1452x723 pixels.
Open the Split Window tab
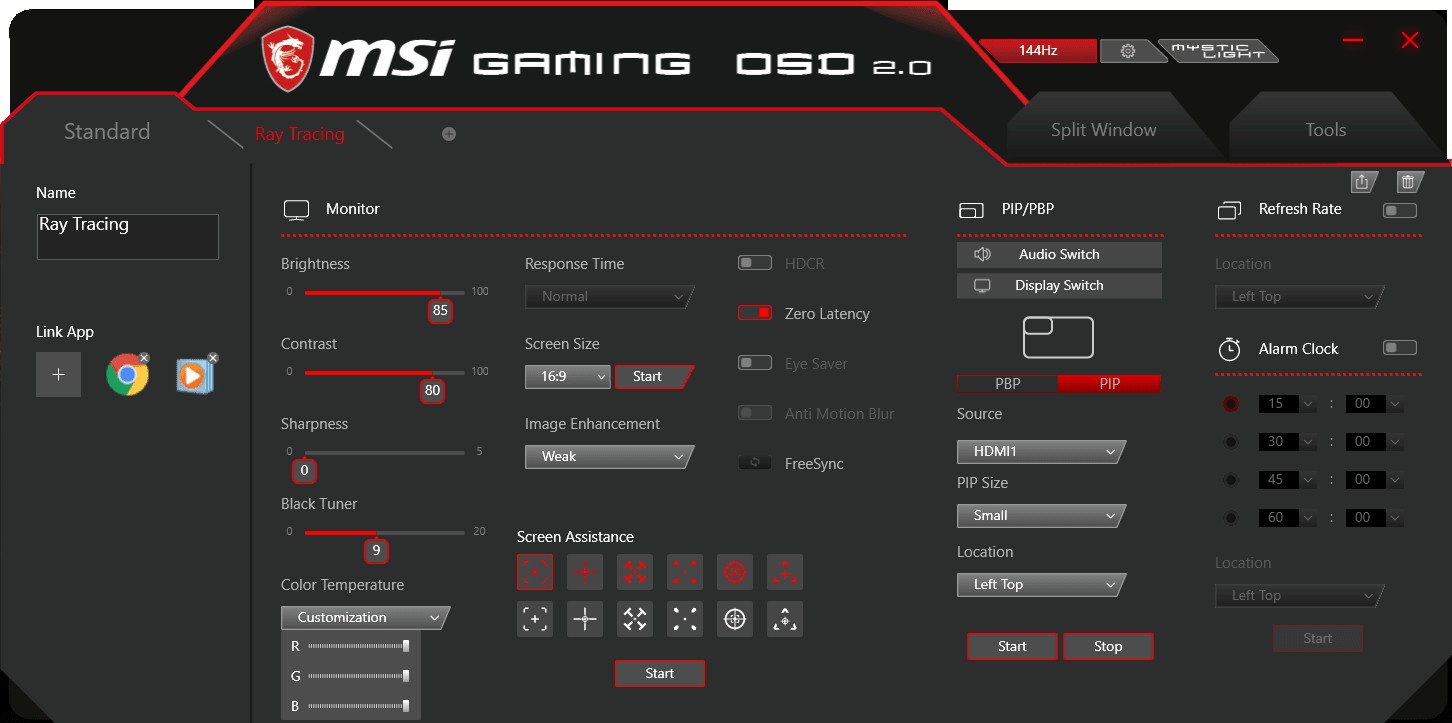click(x=1104, y=130)
